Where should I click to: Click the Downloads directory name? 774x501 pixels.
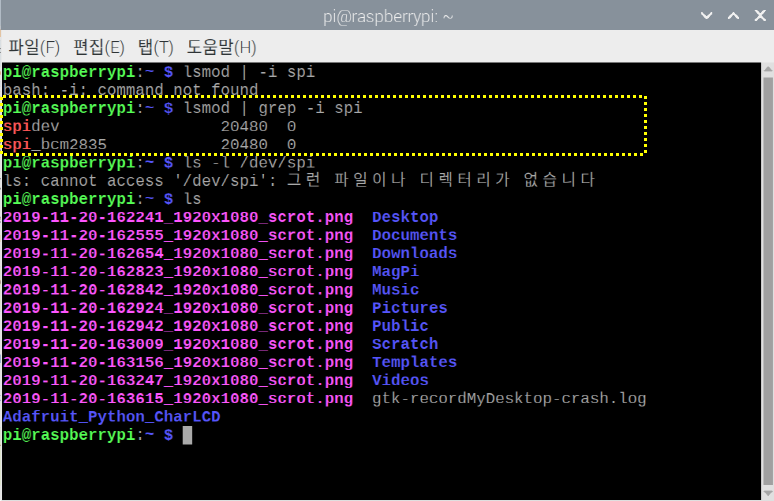[414, 253]
